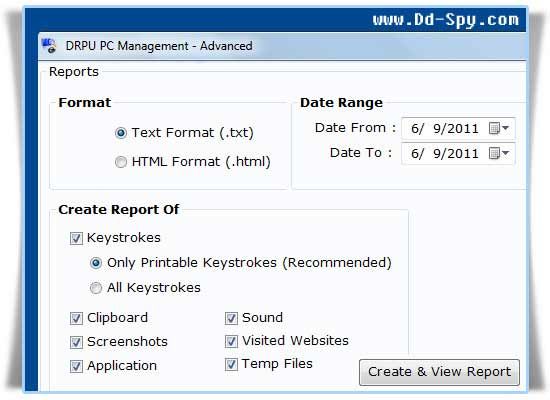Open the Date To calendar dropdown
The width and height of the screenshot is (550, 400).
[499, 153]
